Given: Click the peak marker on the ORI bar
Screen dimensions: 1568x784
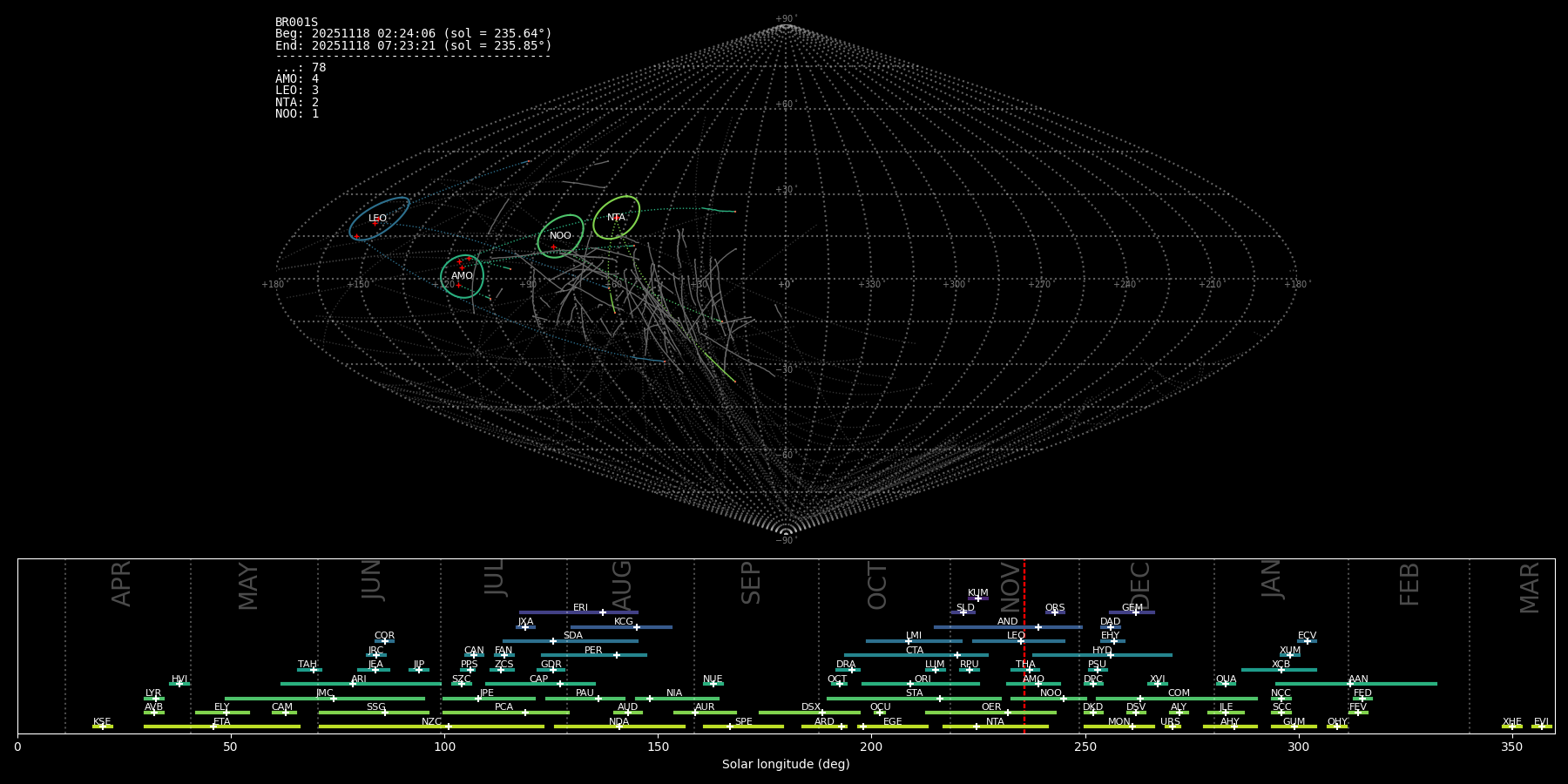Looking at the screenshot, I should (911, 684).
